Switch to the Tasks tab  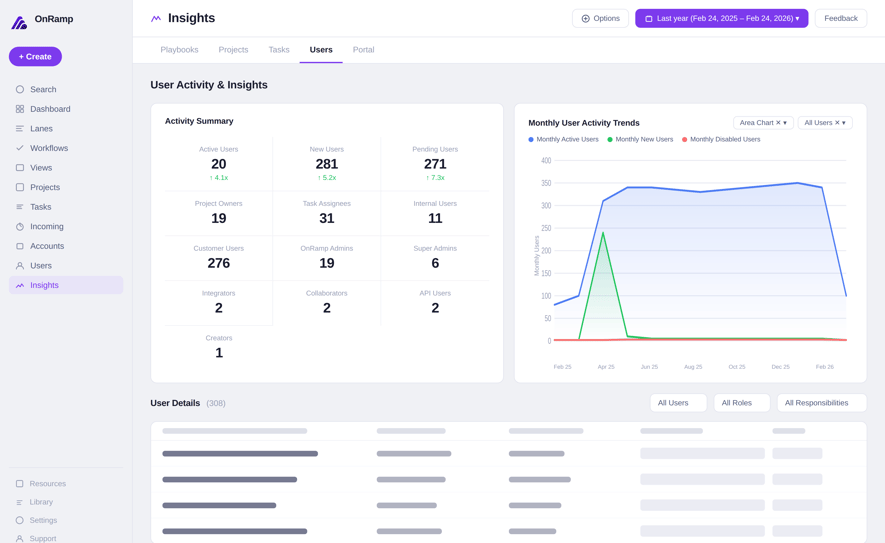click(x=279, y=50)
